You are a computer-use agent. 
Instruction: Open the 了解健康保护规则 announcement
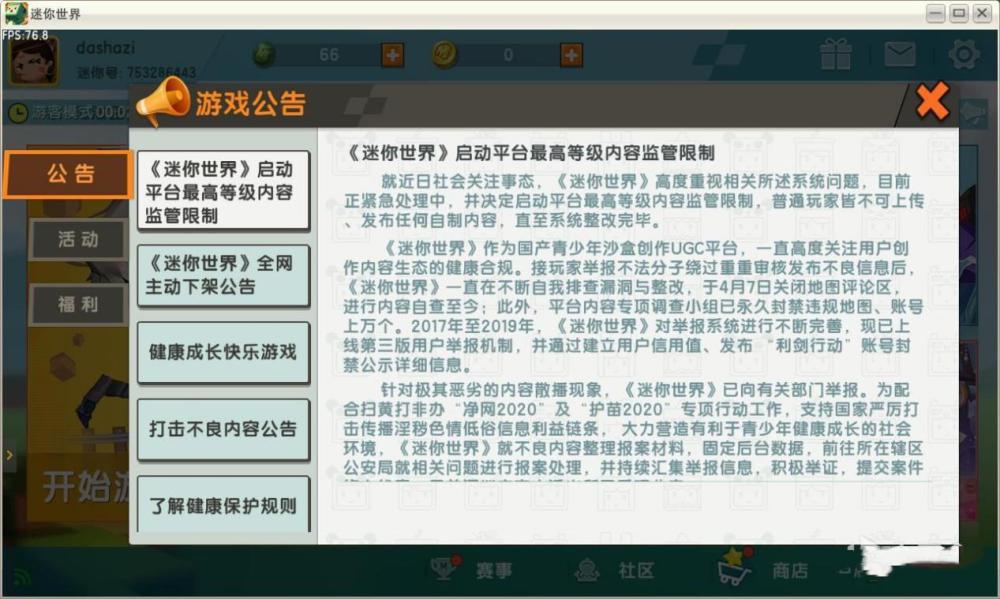223,504
